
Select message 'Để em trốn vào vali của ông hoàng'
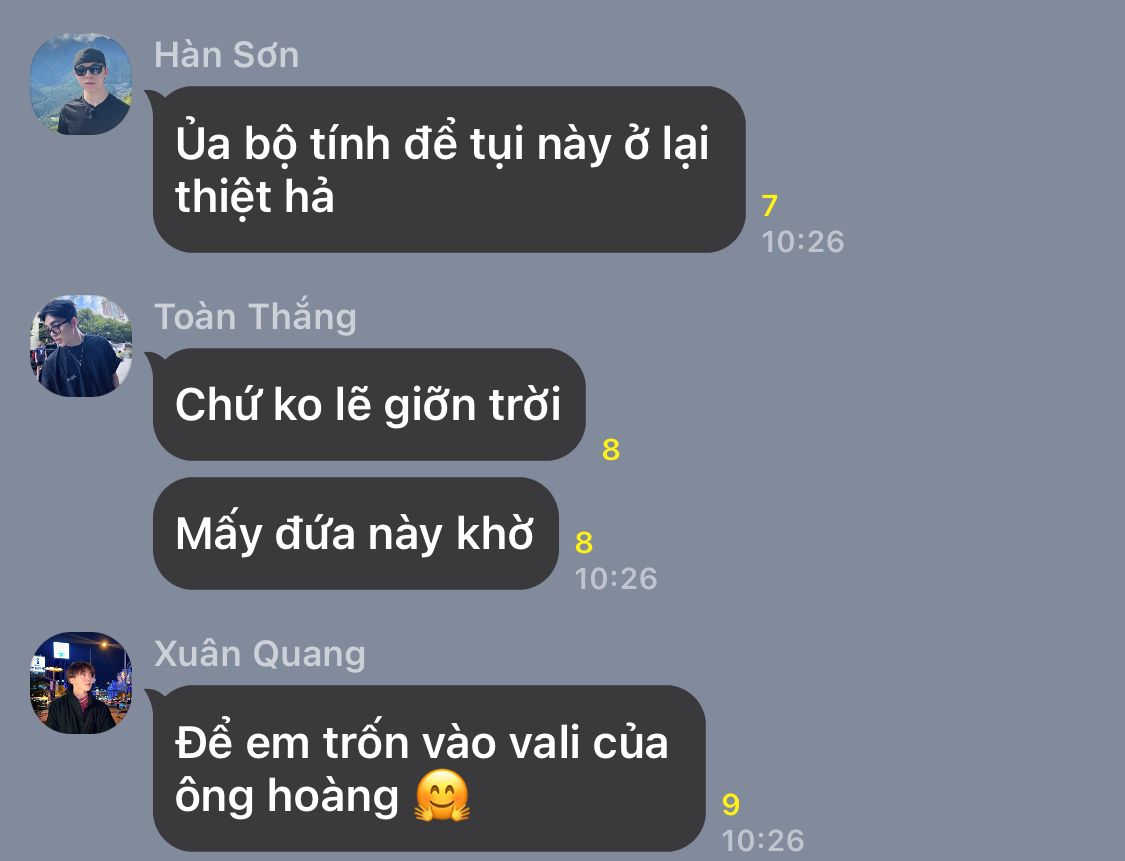[x=429, y=768]
